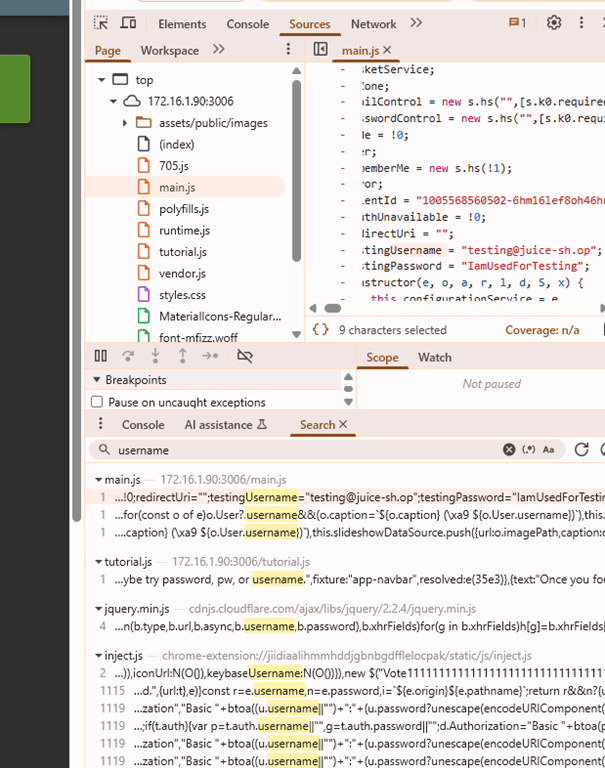605x768 pixels.
Task: Toggle regular expression search option
Action: (x=528, y=450)
